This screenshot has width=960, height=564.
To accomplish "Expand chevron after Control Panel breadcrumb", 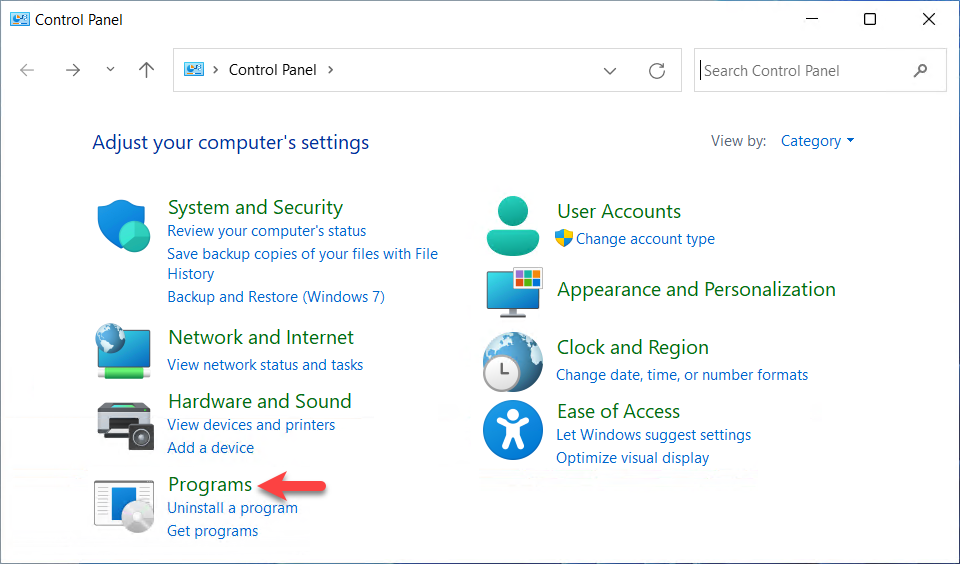I will click(x=331, y=70).
